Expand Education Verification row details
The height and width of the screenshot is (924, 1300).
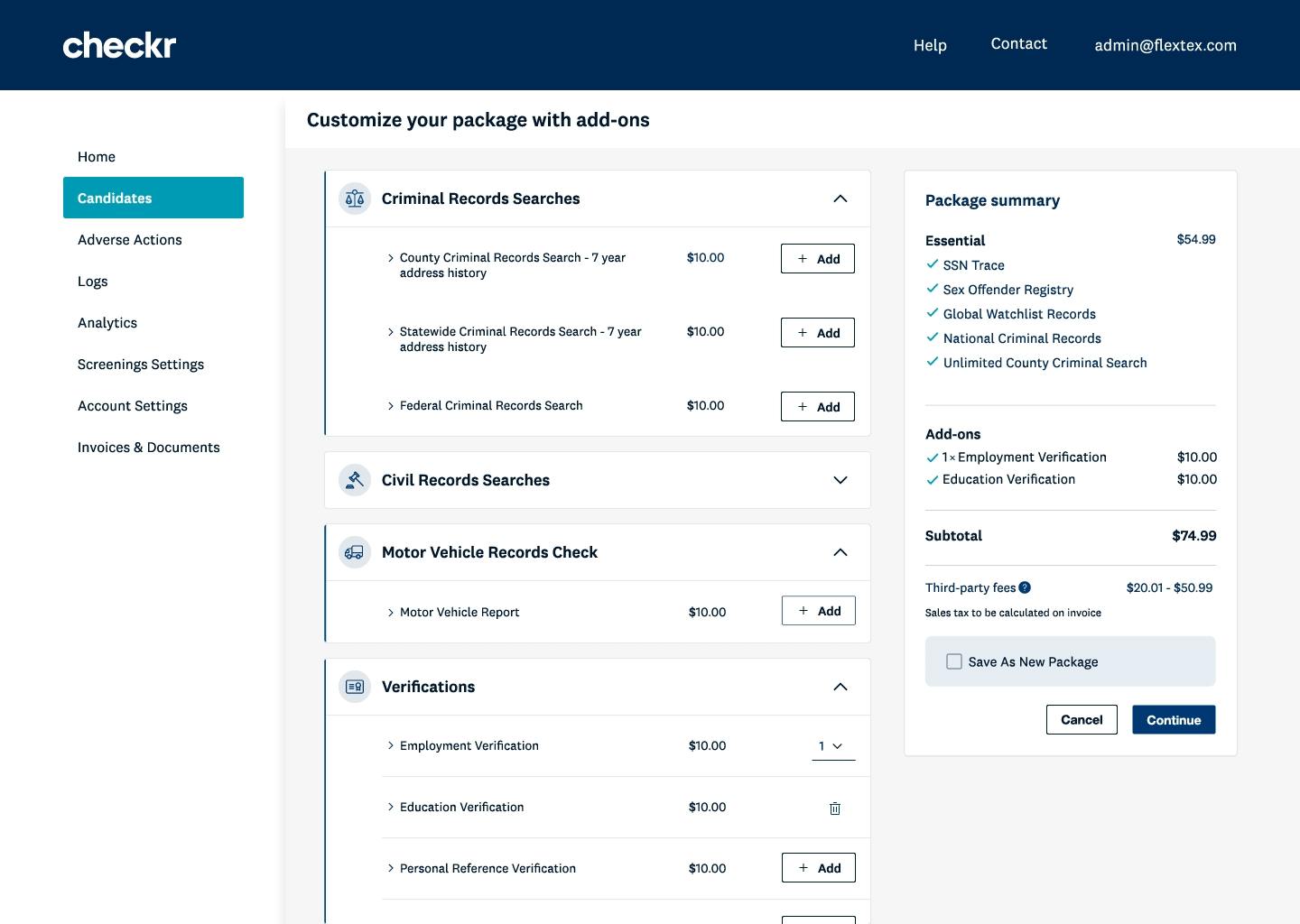coord(391,807)
